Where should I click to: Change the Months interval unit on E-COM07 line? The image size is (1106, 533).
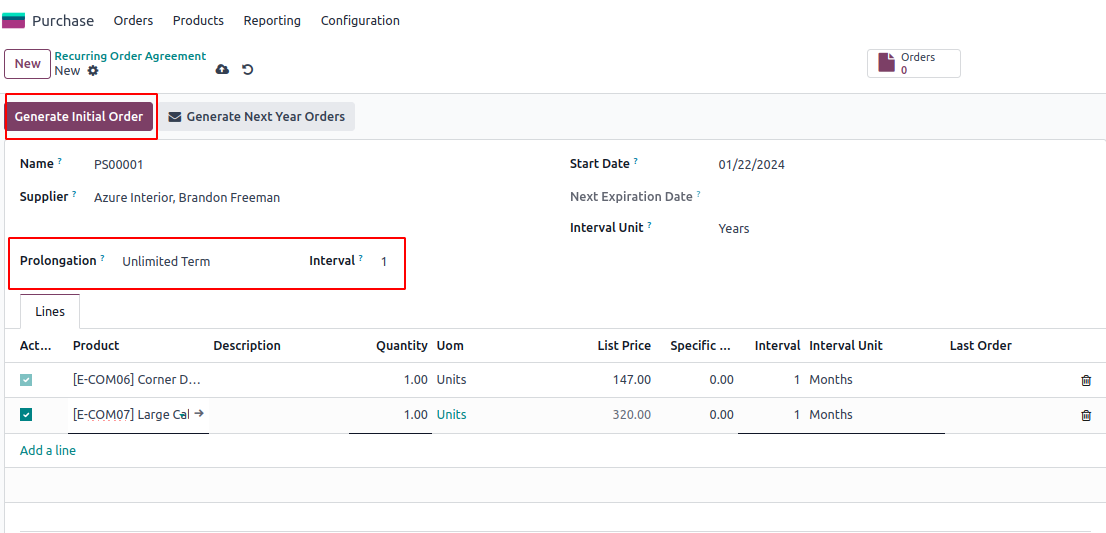[870, 415]
